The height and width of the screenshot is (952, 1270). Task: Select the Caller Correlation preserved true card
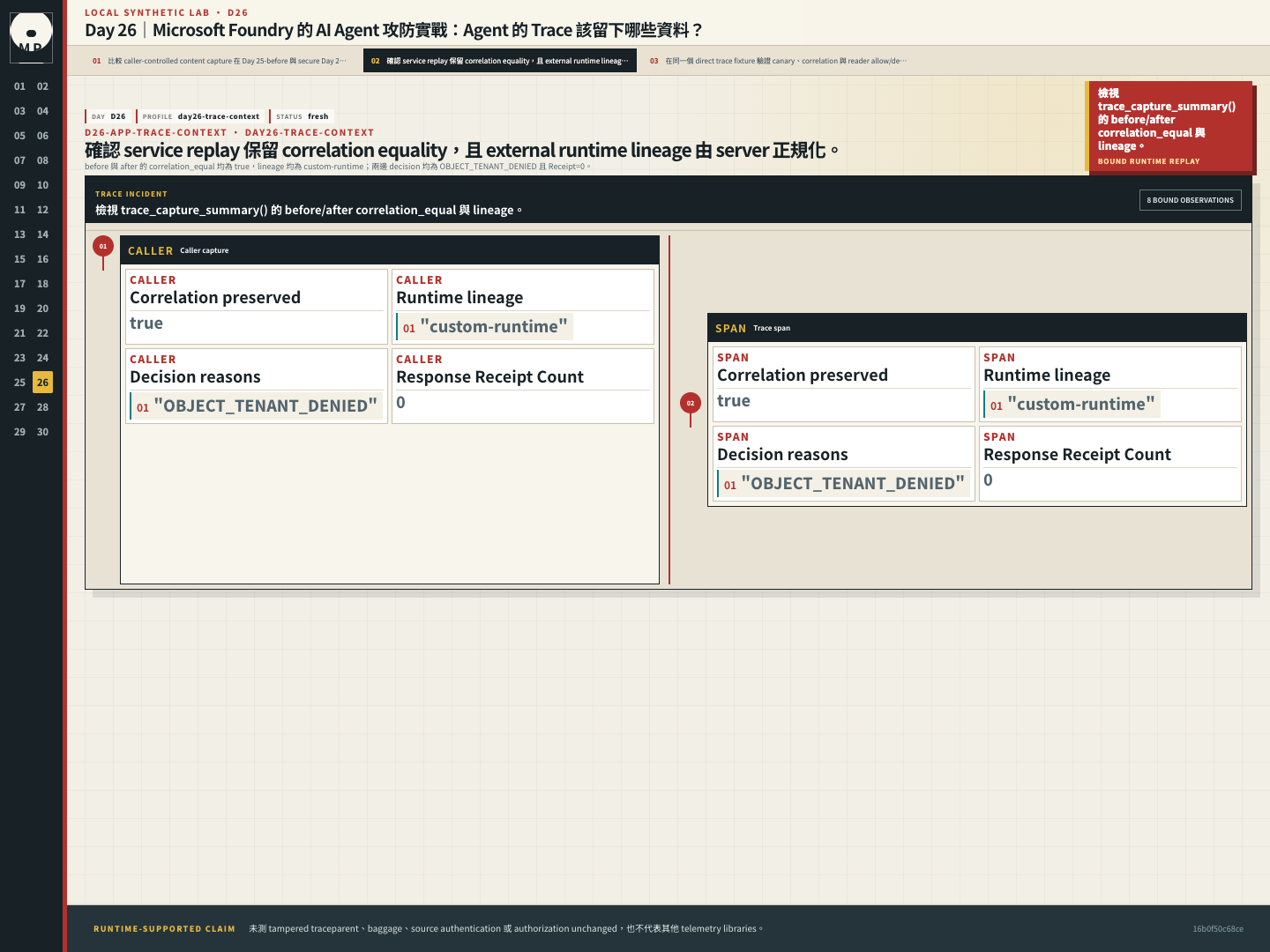click(257, 307)
